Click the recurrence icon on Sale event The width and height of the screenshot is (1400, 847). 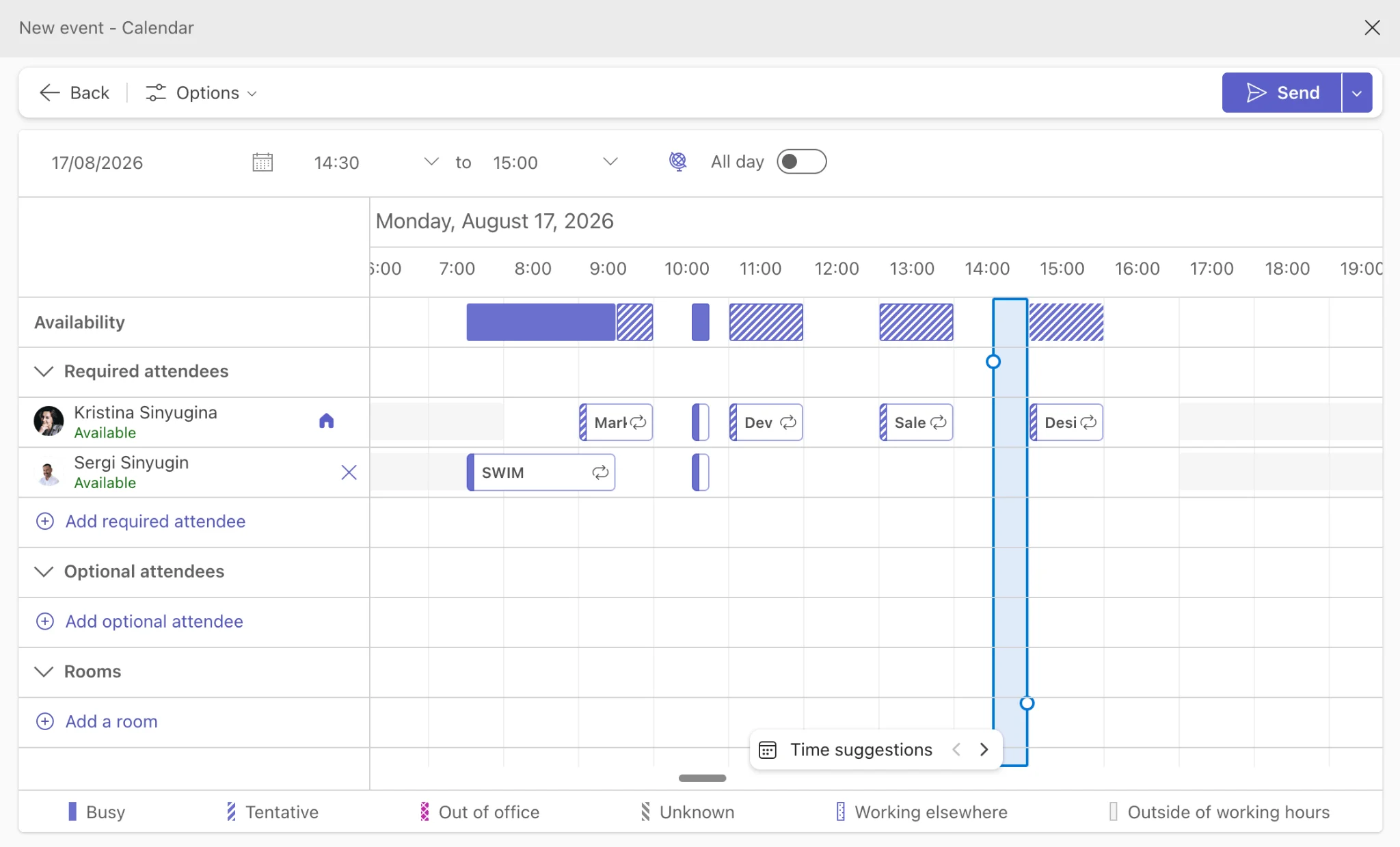(x=939, y=422)
